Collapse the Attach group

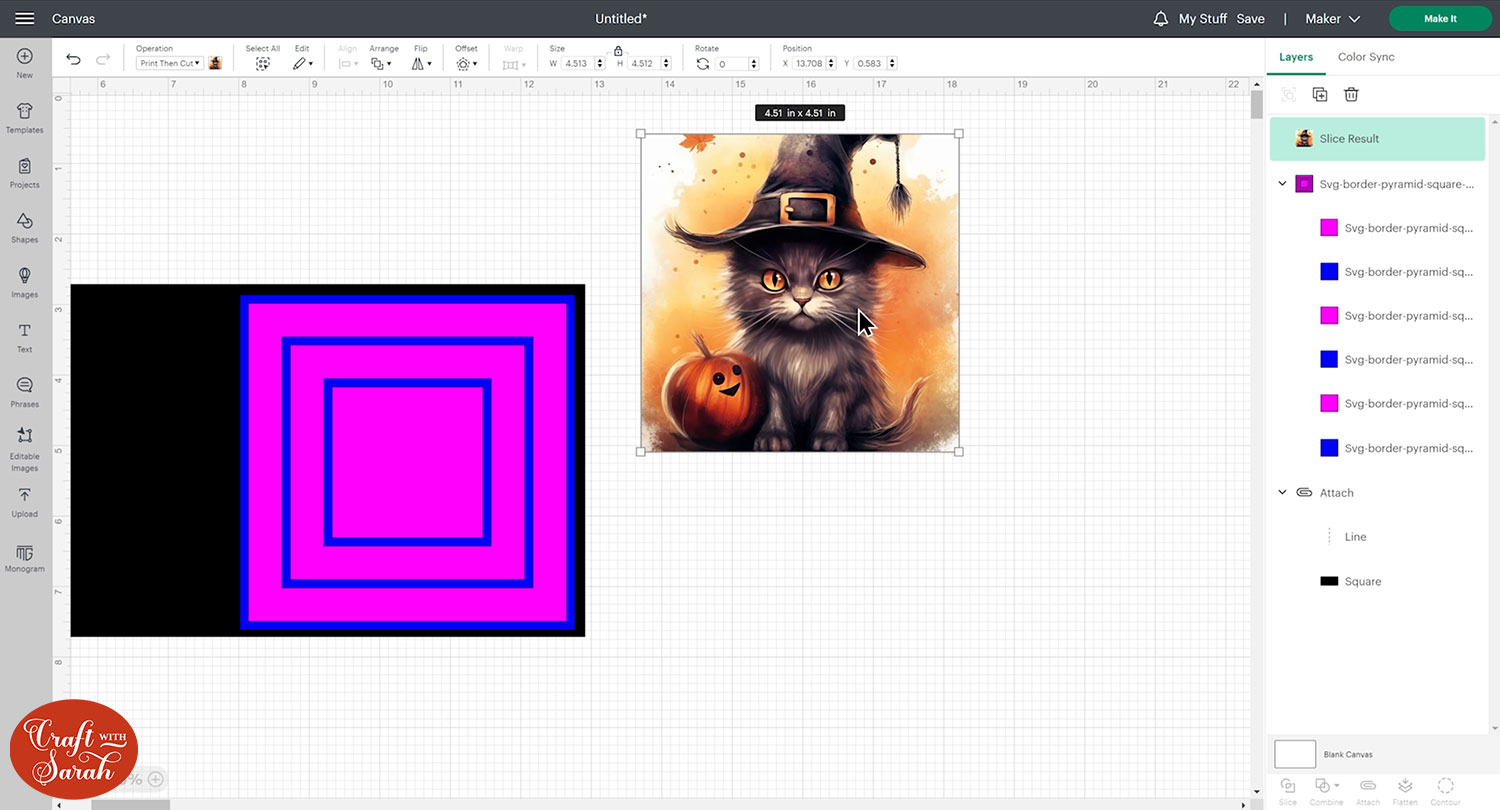click(x=1282, y=492)
